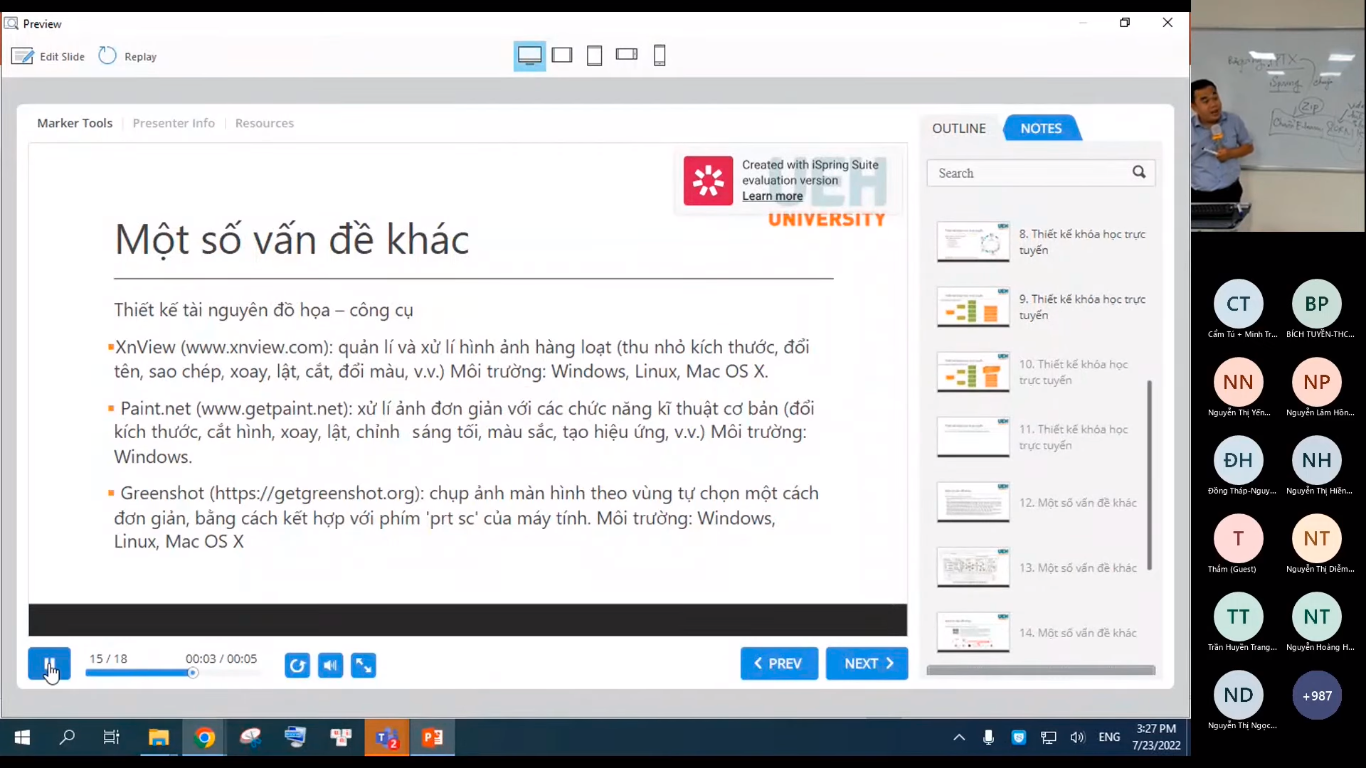Image resolution: width=1366 pixels, height=768 pixels.
Task: Toggle the player volume button
Action: click(330, 665)
